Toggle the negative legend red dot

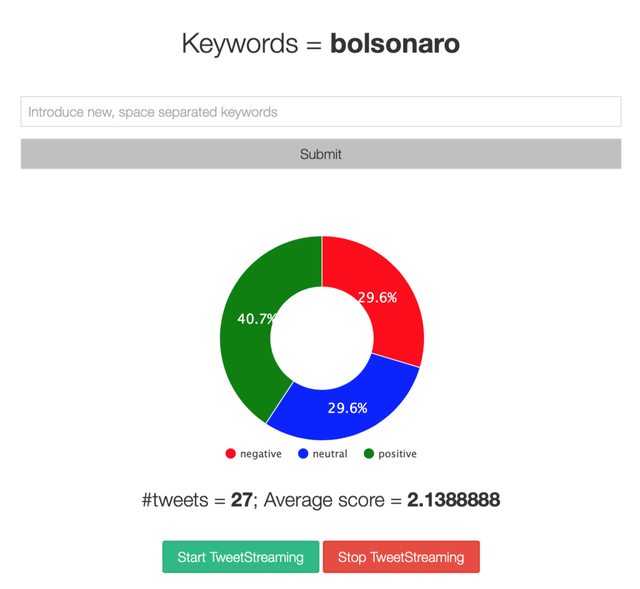point(231,453)
